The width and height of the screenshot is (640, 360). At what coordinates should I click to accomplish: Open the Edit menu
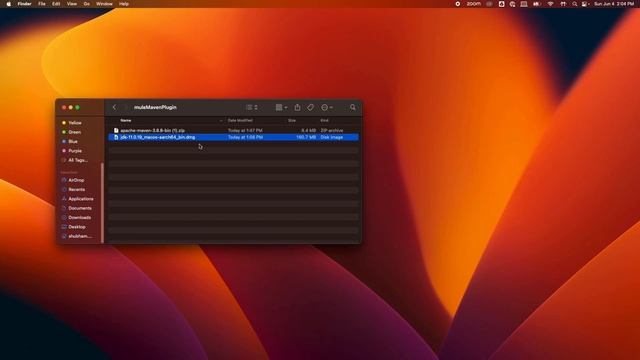coord(56,4)
